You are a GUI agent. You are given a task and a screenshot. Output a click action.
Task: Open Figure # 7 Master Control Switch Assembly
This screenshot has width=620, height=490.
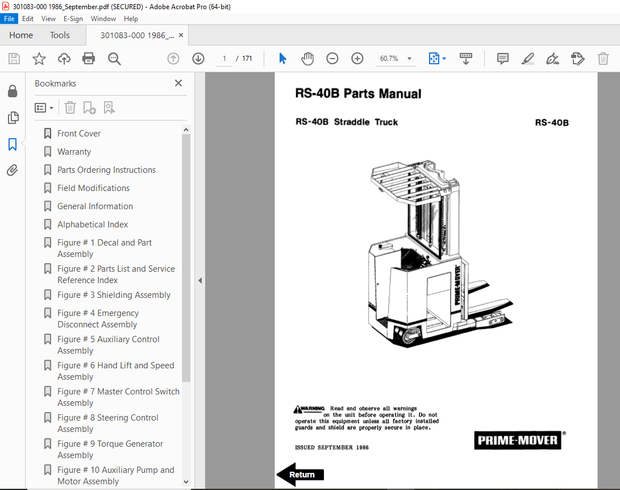[118, 397]
